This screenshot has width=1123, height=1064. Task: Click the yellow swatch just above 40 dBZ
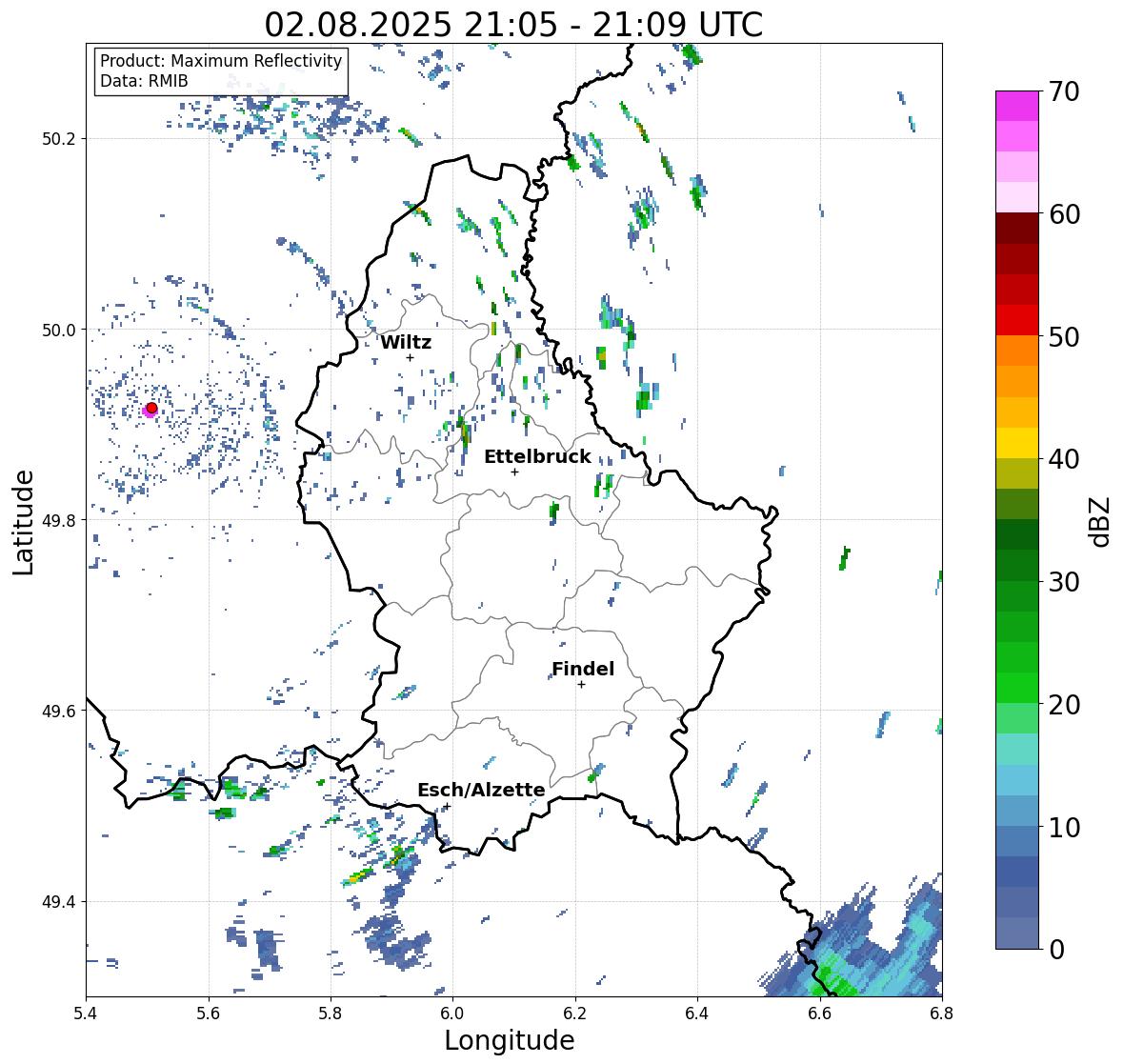[x=1017, y=443]
